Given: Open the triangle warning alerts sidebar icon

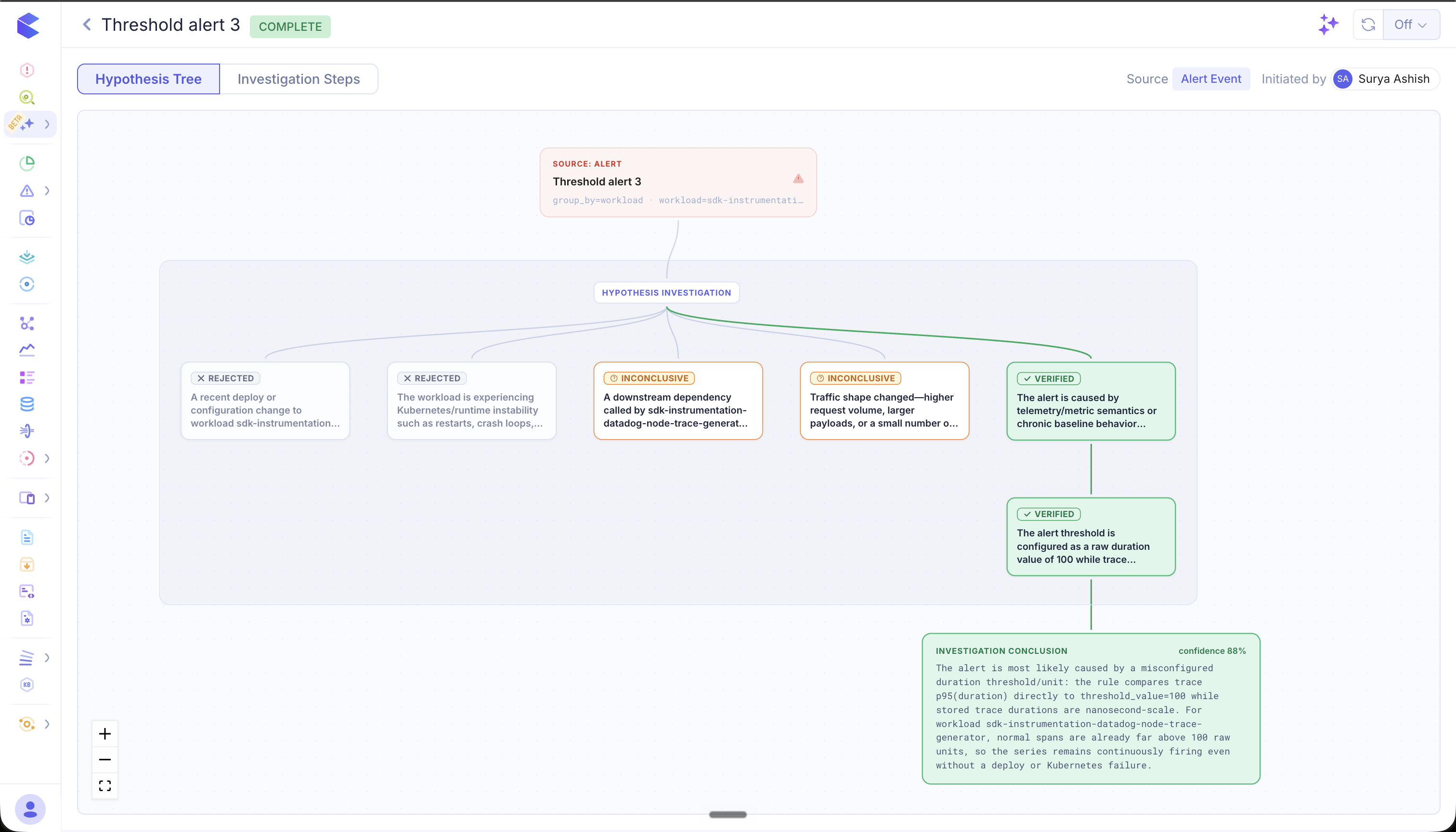Looking at the screenshot, I should [27, 191].
